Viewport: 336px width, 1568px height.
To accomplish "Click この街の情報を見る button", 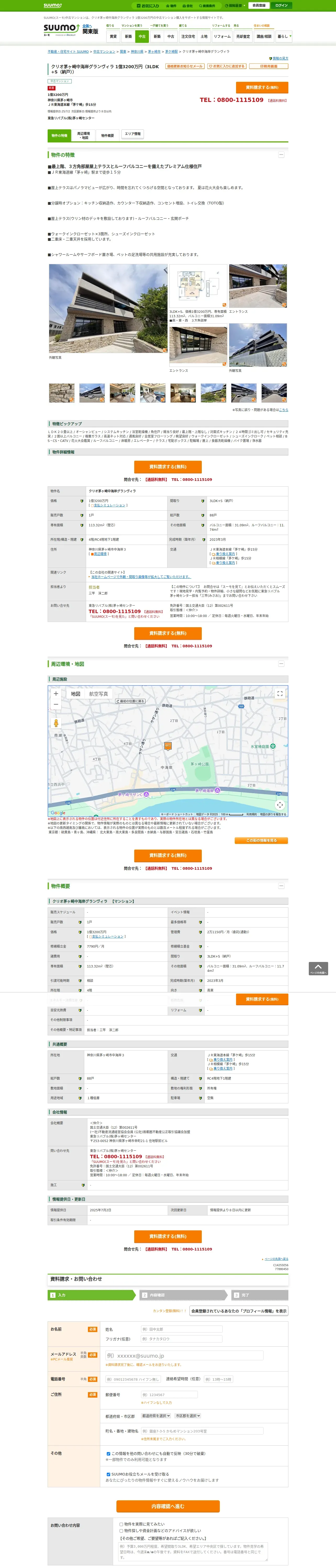I will tap(261, 841).
